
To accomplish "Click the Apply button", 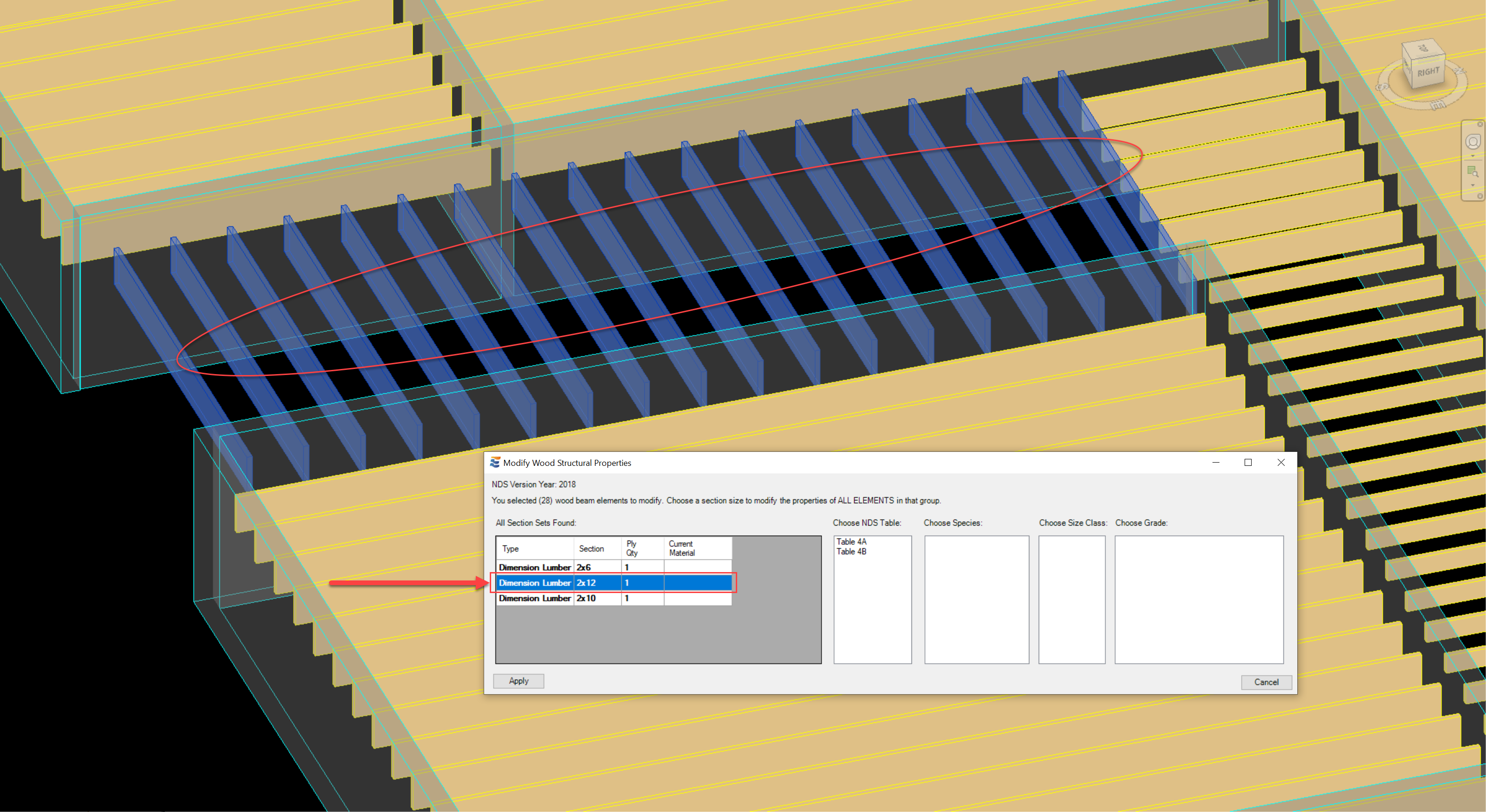I will (x=519, y=681).
